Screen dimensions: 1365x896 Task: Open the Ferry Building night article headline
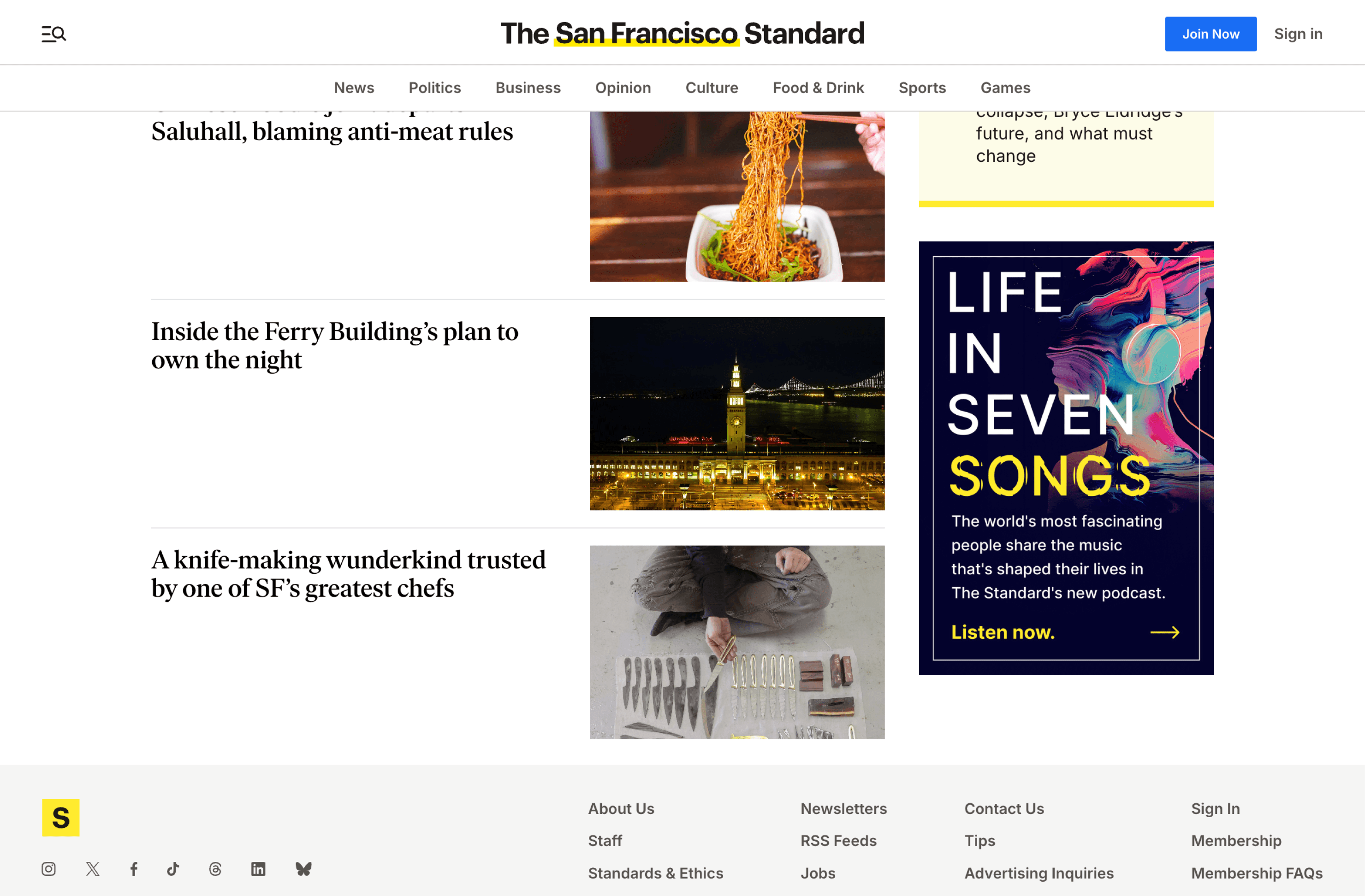point(334,346)
